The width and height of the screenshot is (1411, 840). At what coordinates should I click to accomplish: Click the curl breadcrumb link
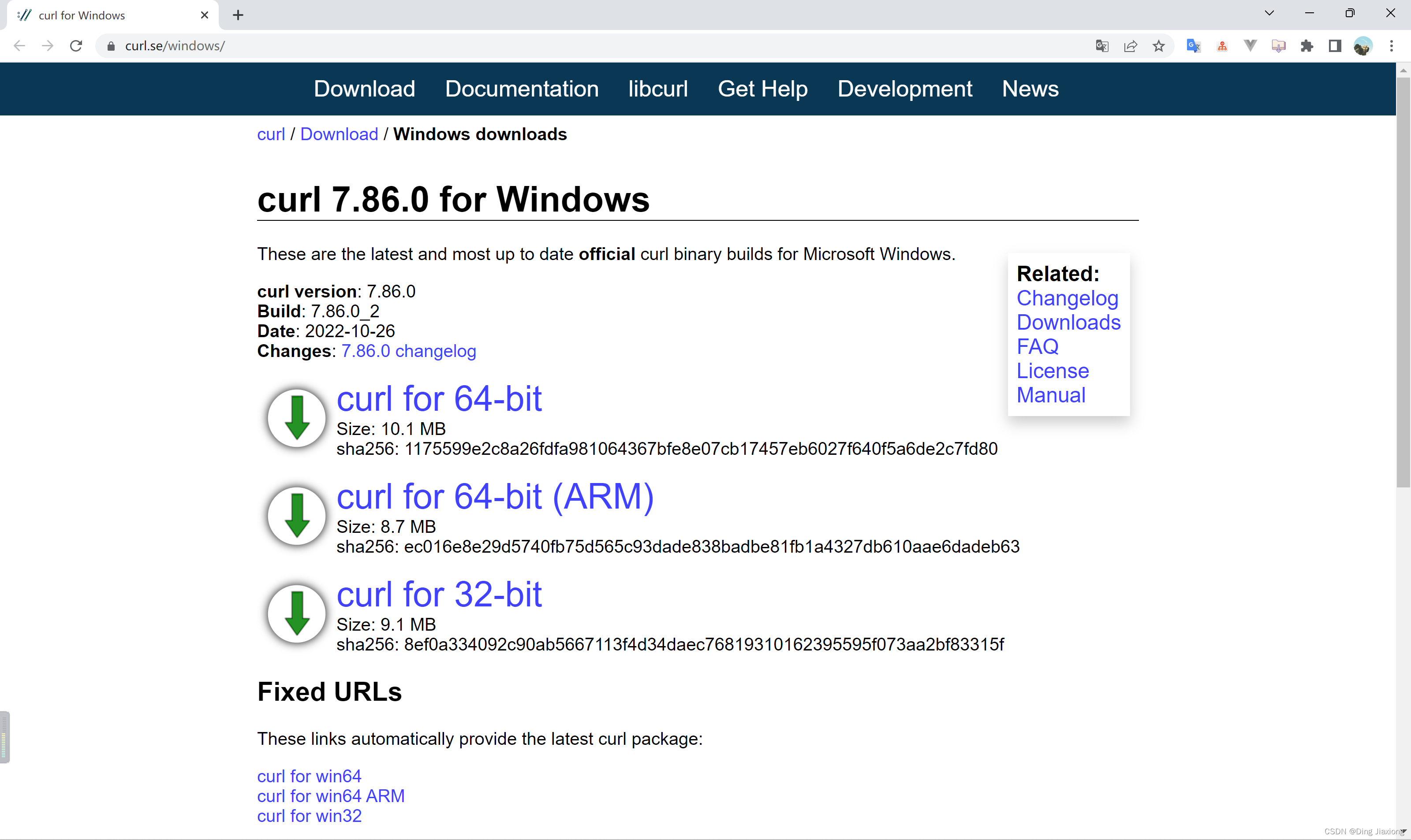click(x=271, y=134)
